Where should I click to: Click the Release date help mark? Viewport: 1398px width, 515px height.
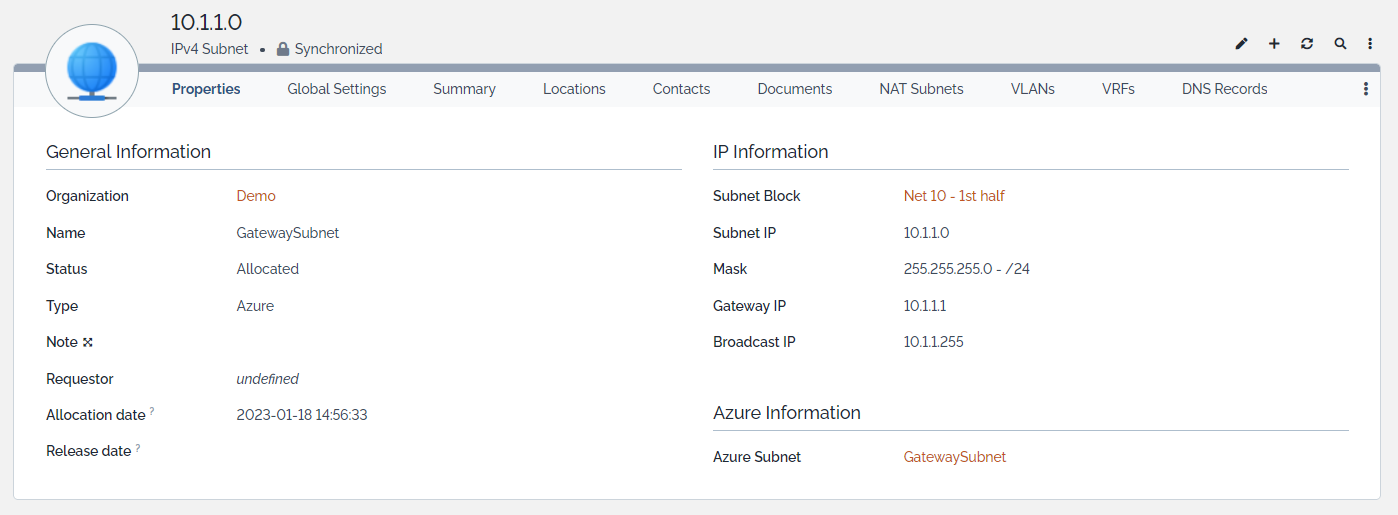click(x=138, y=447)
